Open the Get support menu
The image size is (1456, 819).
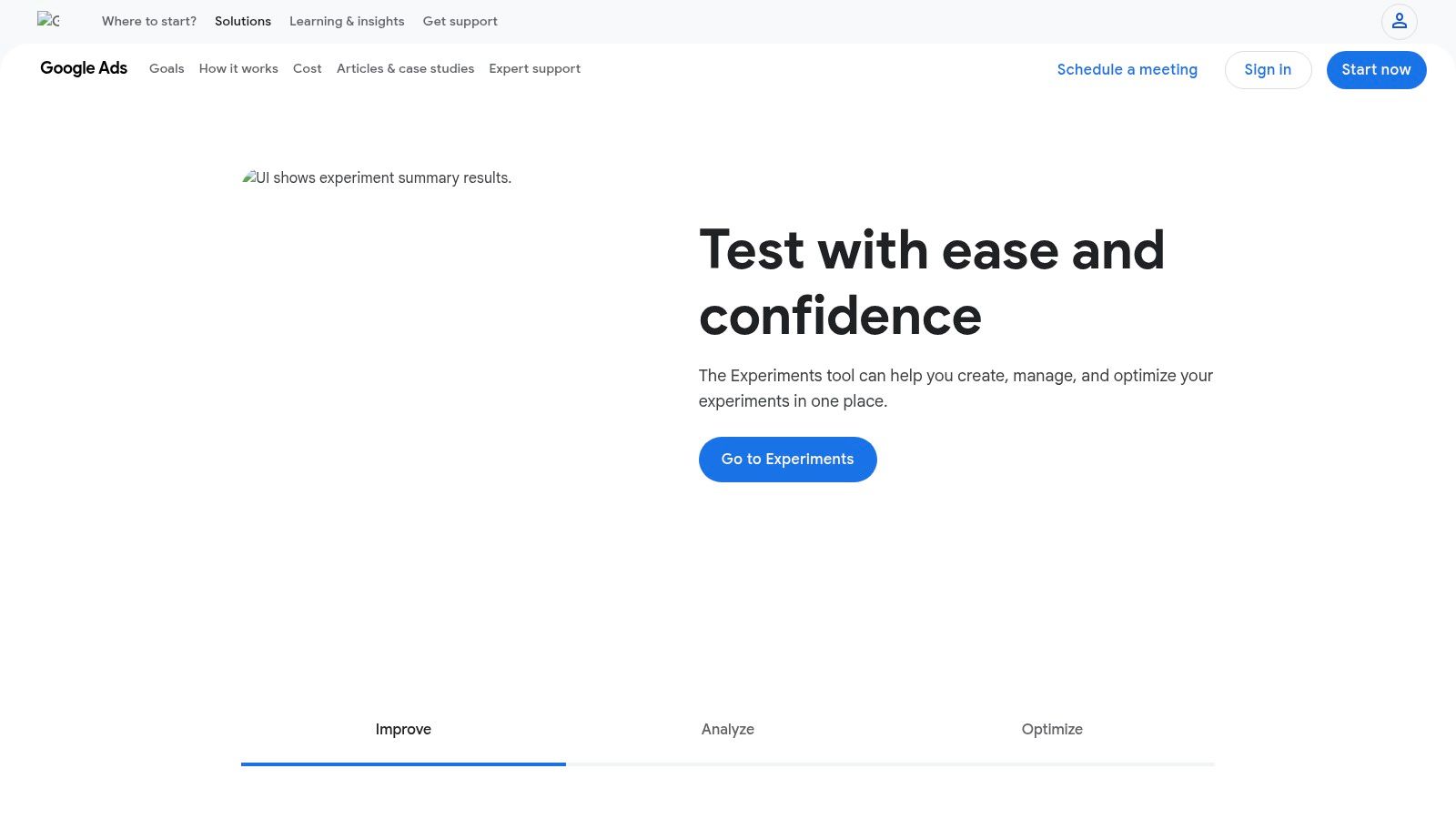coord(460,21)
